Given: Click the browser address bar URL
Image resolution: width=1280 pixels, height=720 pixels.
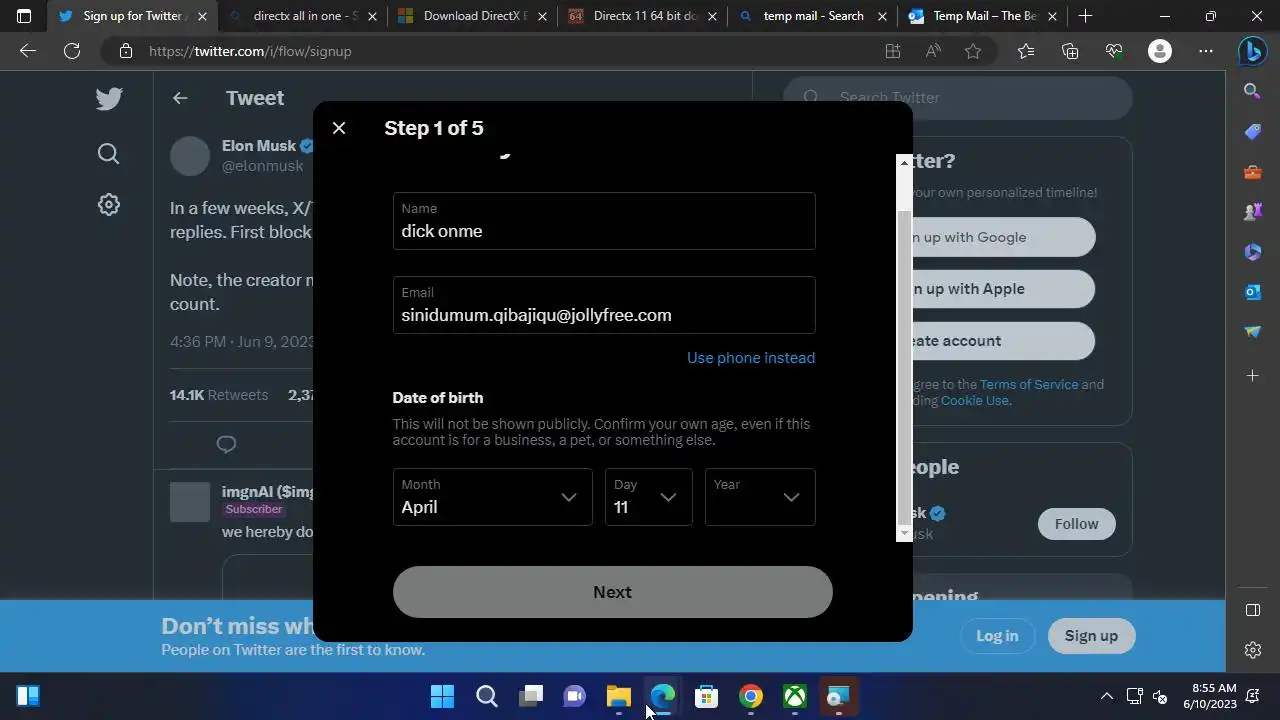Looking at the screenshot, I should (250, 51).
